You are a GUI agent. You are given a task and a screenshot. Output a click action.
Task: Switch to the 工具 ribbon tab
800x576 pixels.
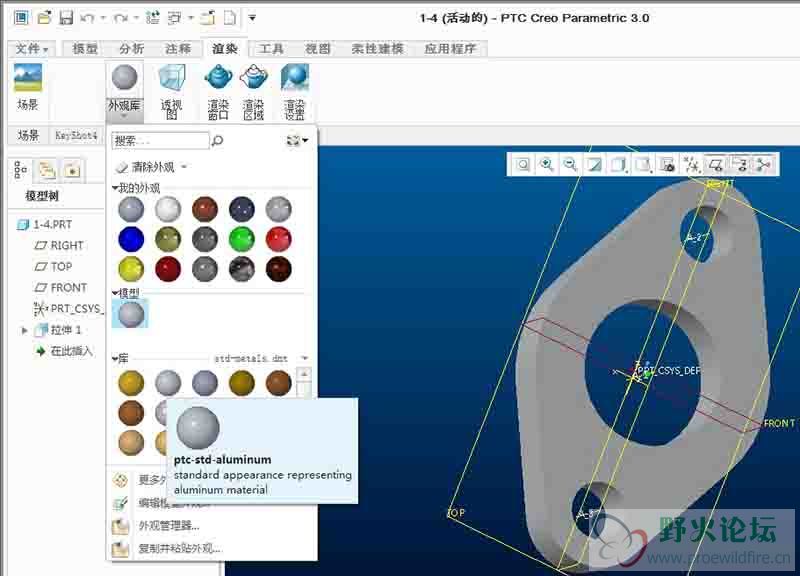(271, 48)
